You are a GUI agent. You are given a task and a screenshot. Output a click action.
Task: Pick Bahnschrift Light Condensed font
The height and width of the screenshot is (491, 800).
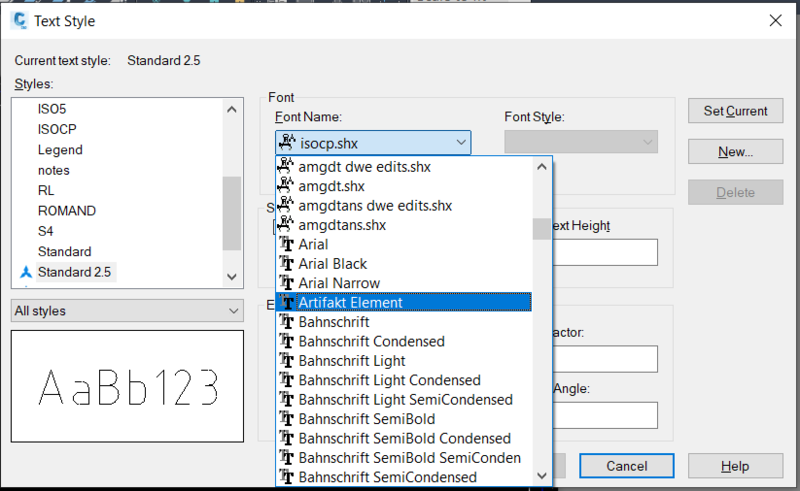(x=389, y=380)
